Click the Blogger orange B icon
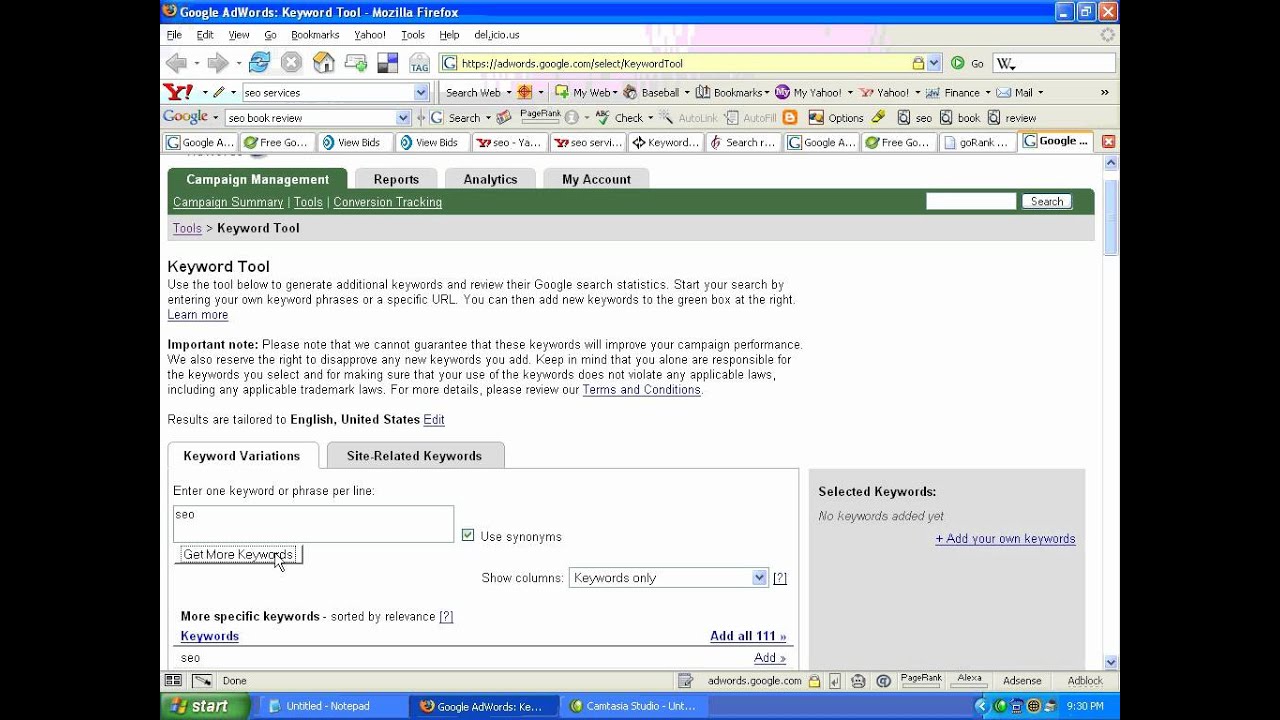 (x=790, y=117)
